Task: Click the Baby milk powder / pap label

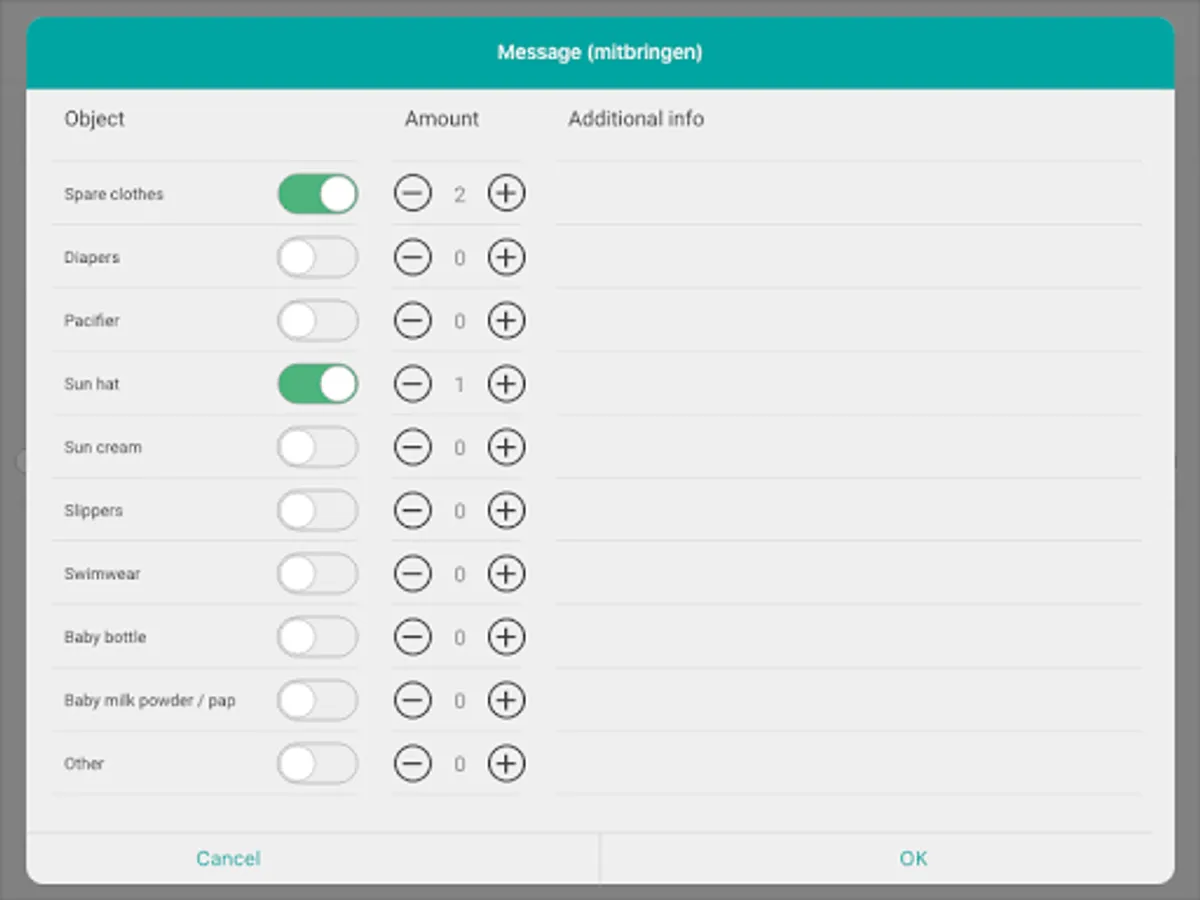Action: point(150,700)
